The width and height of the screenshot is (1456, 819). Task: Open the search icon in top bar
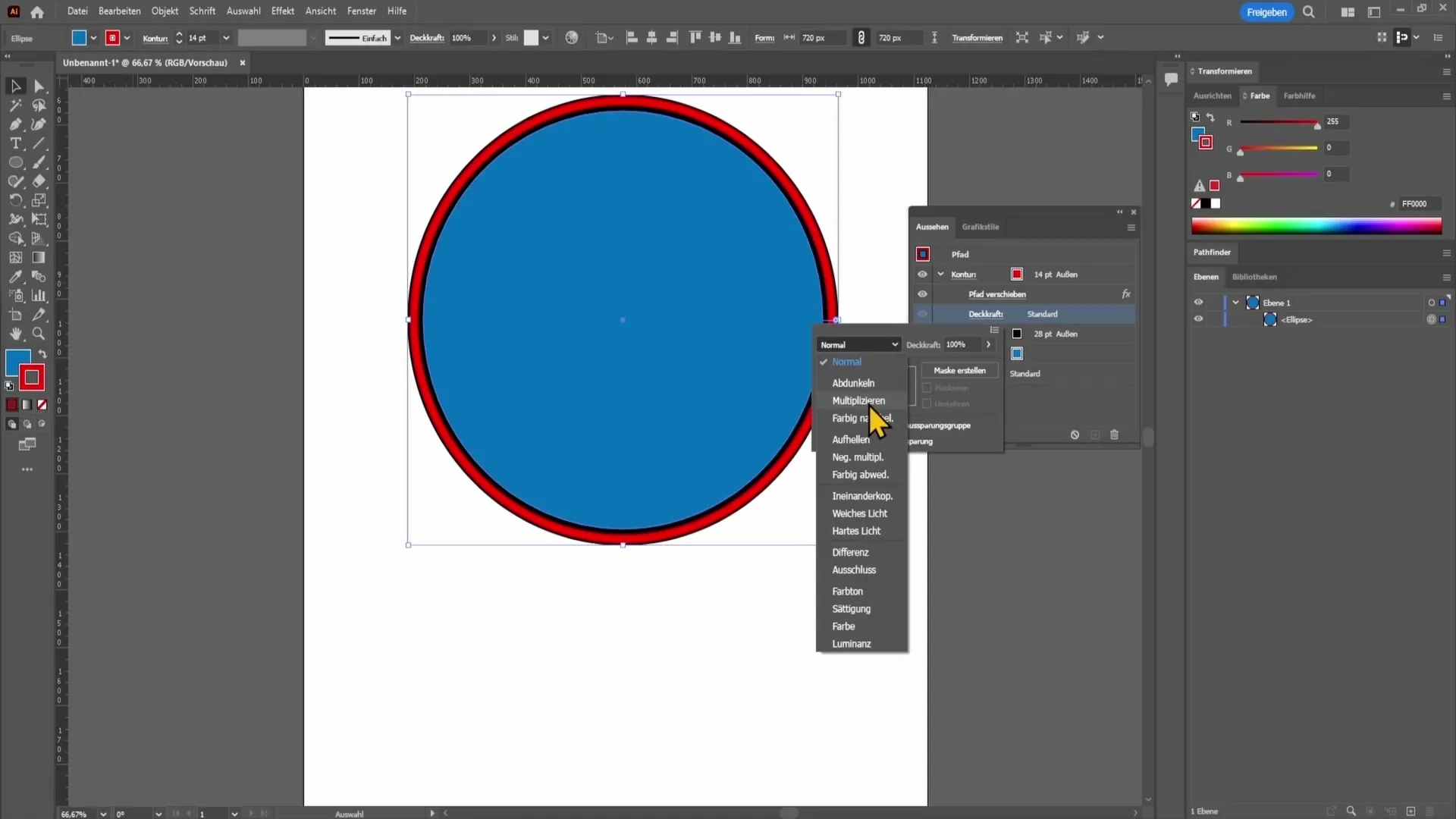coord(1309,12)
